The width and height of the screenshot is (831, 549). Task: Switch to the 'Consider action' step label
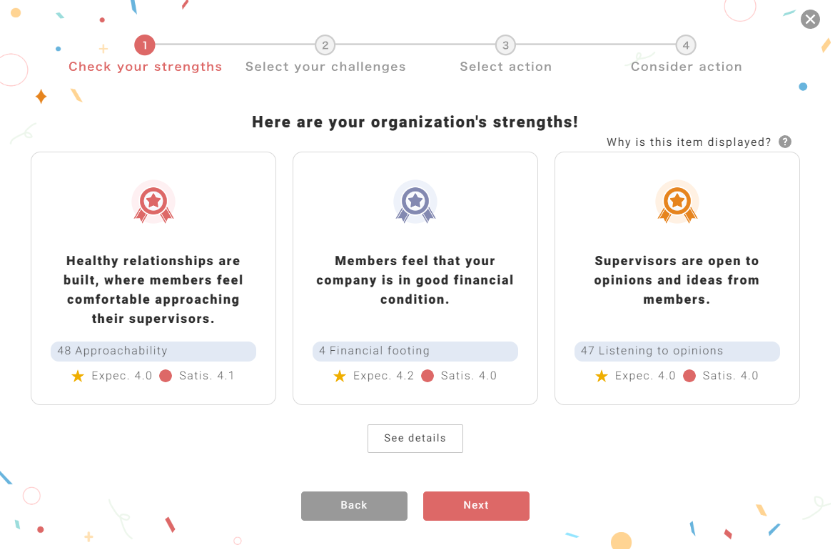[x=686, y=67]
